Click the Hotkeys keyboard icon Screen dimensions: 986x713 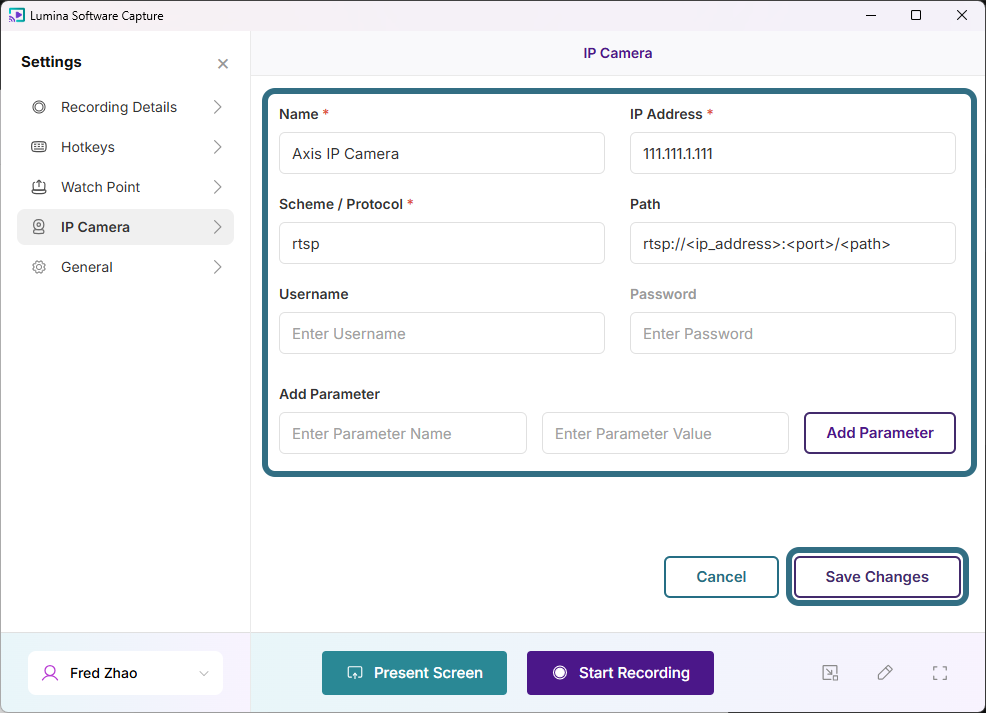pos(39,147)
